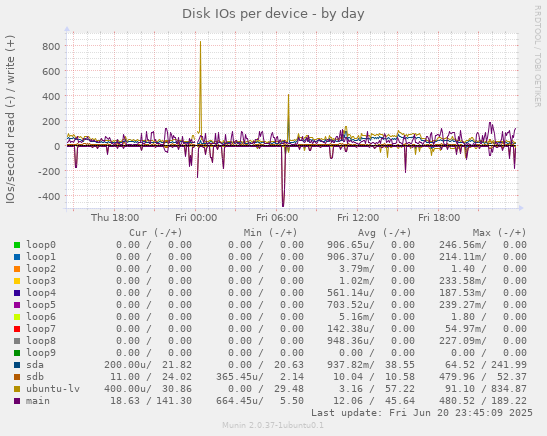This screenshot has width=547, height=436.
Task: Click the y-axis title 'IOs/second read (-) / write (+)'
Action: pyautogui.click(x=10, y=119)
